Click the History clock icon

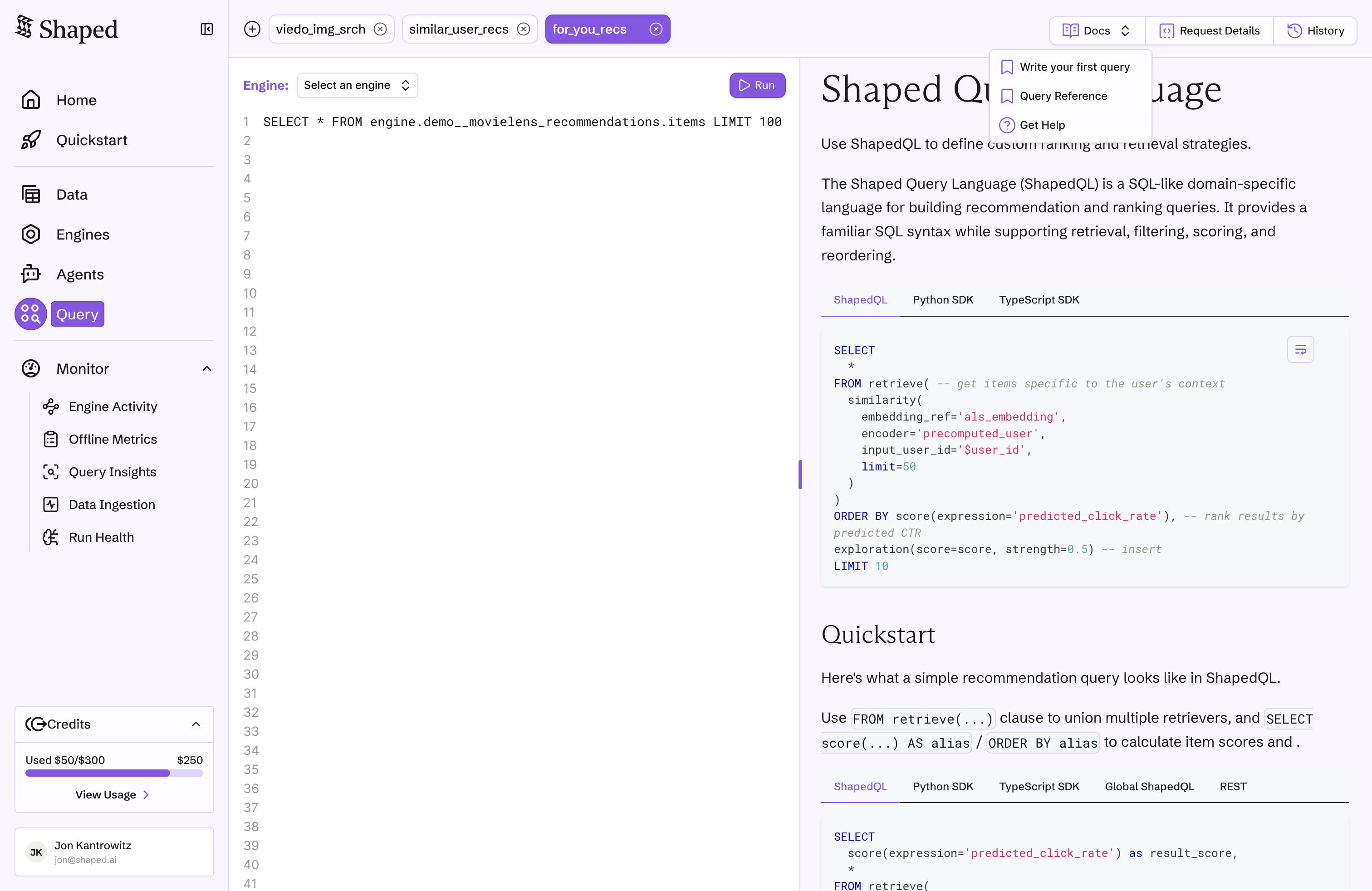point(1294,30)
